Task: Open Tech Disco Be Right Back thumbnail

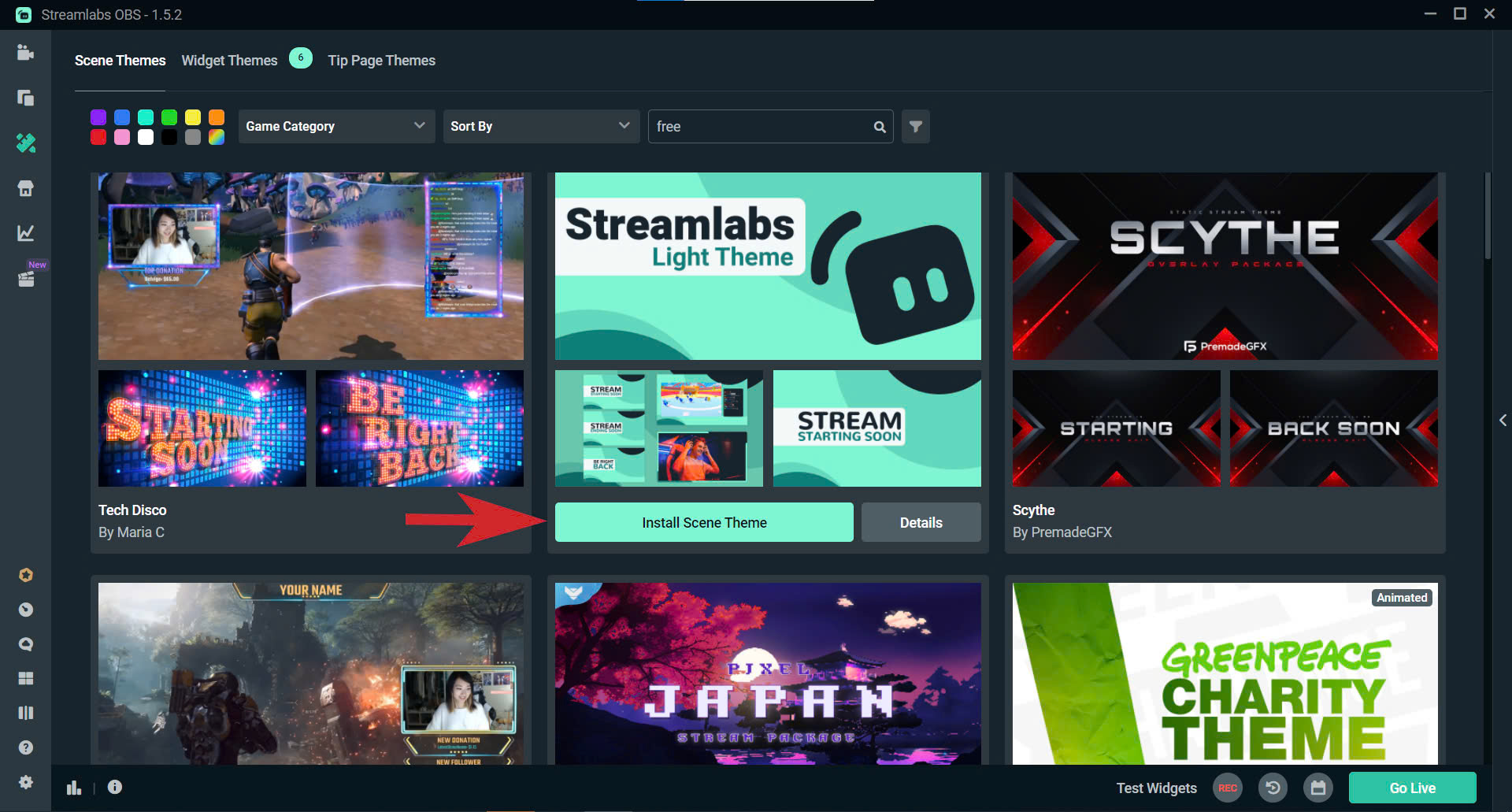Action: pyautogui.click(x=420, y=428)
